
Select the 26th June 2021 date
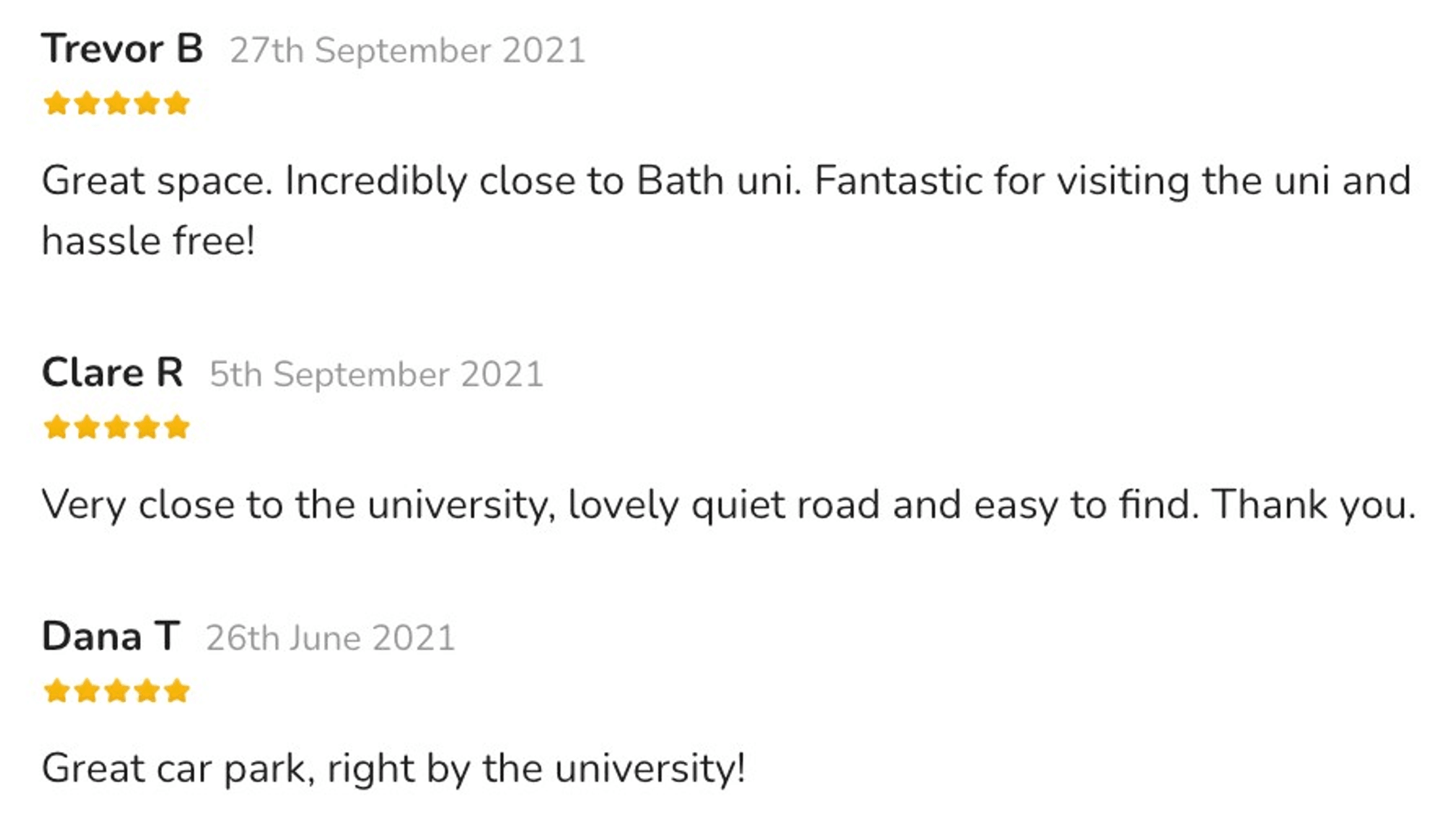(330, 639)
